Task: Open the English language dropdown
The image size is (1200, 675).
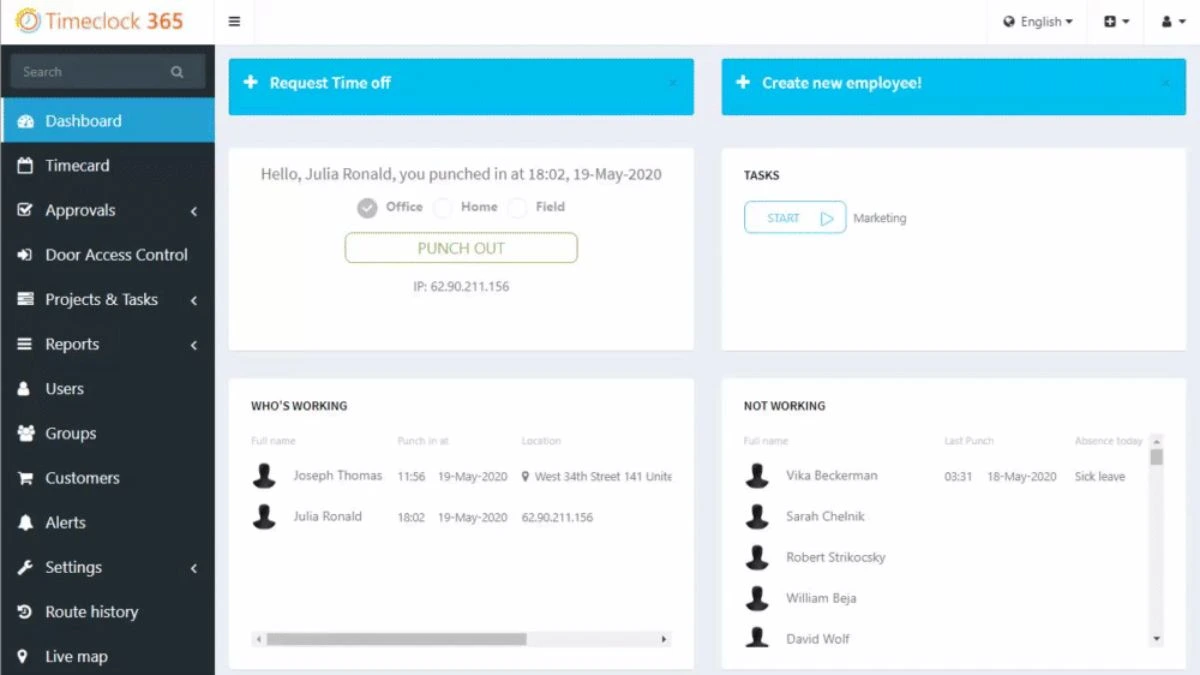Action: (1038, 22)
